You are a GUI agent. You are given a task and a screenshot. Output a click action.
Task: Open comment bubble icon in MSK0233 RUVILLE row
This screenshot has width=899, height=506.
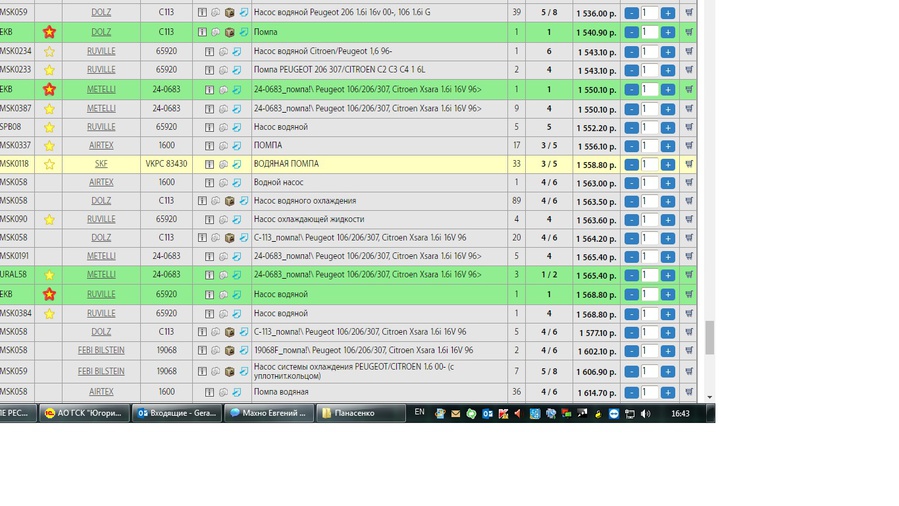tap(223, 70)
